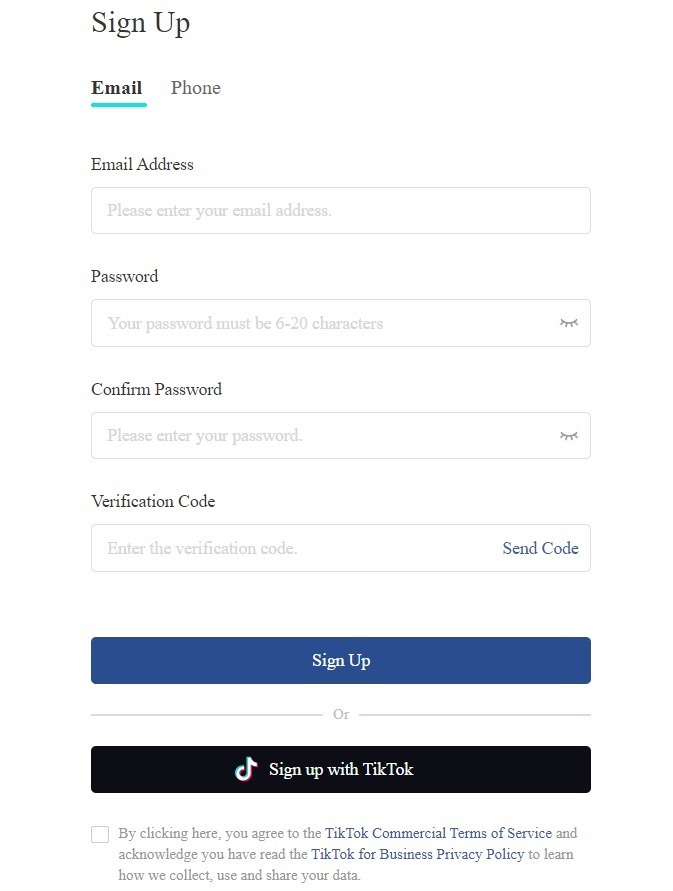Reveal the Password field using the eye icon
The height and width of the screenshot is (891, 673).
568,323
